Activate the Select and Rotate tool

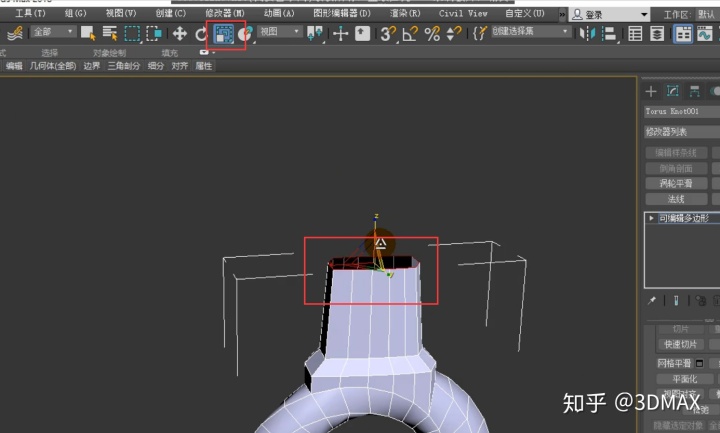tap(201, 34)
